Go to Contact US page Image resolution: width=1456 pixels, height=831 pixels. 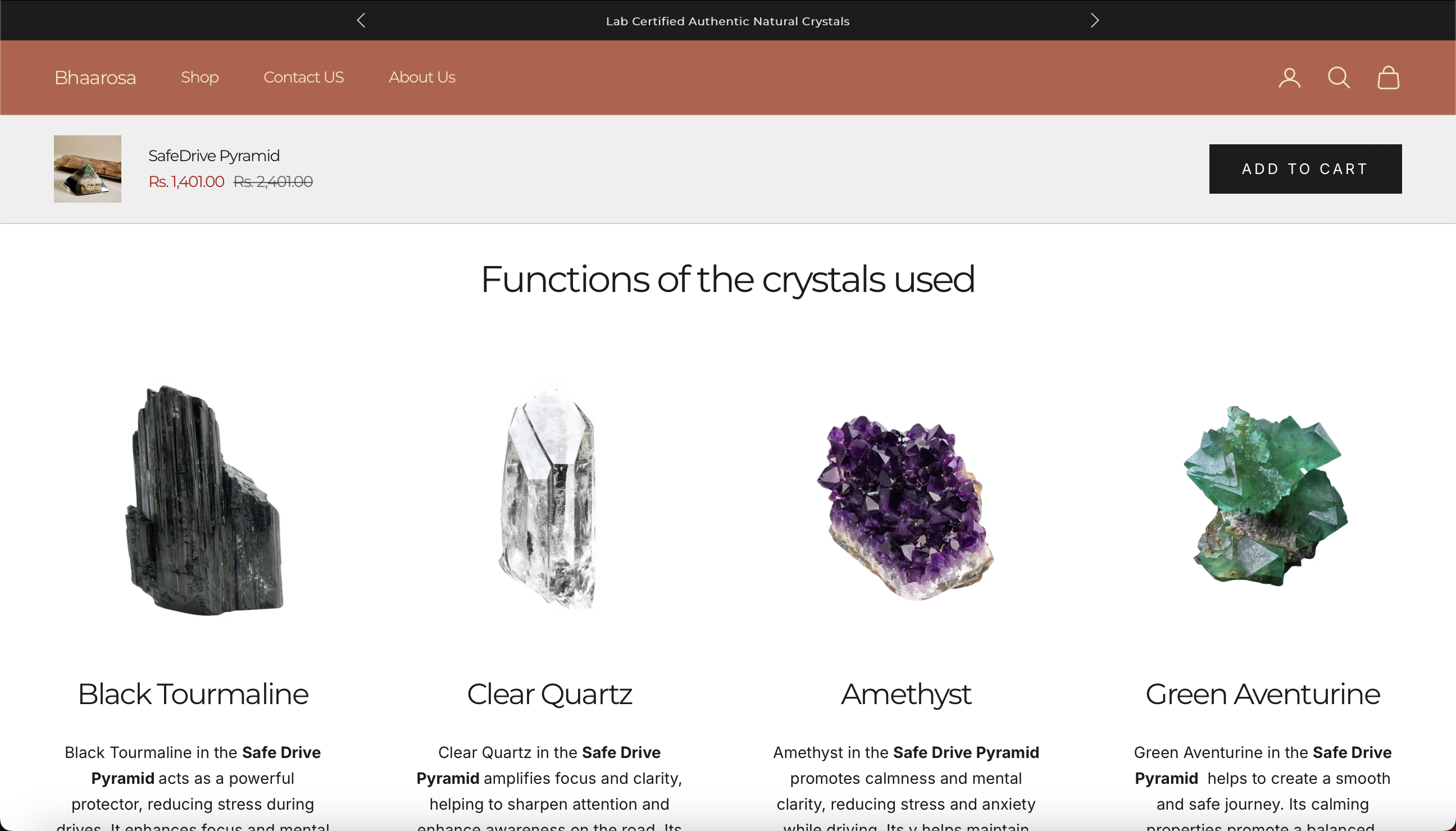(303, 77)
